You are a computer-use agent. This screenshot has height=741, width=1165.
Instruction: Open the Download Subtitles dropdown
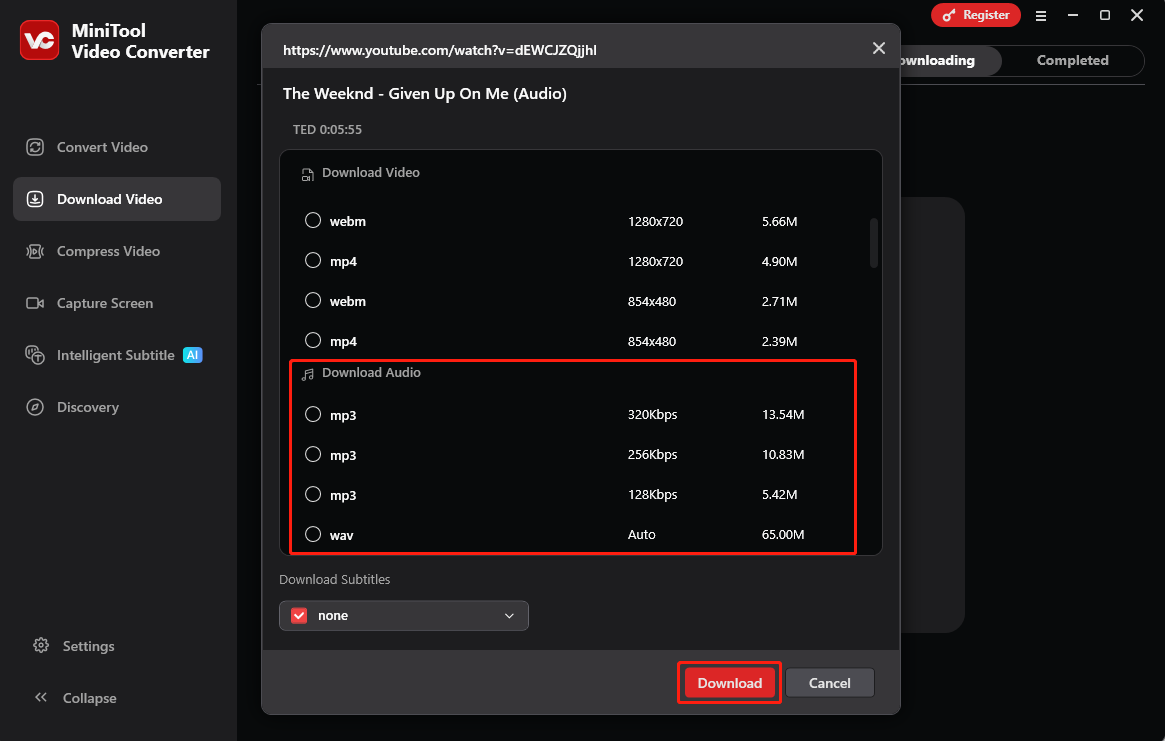(403, 615)
